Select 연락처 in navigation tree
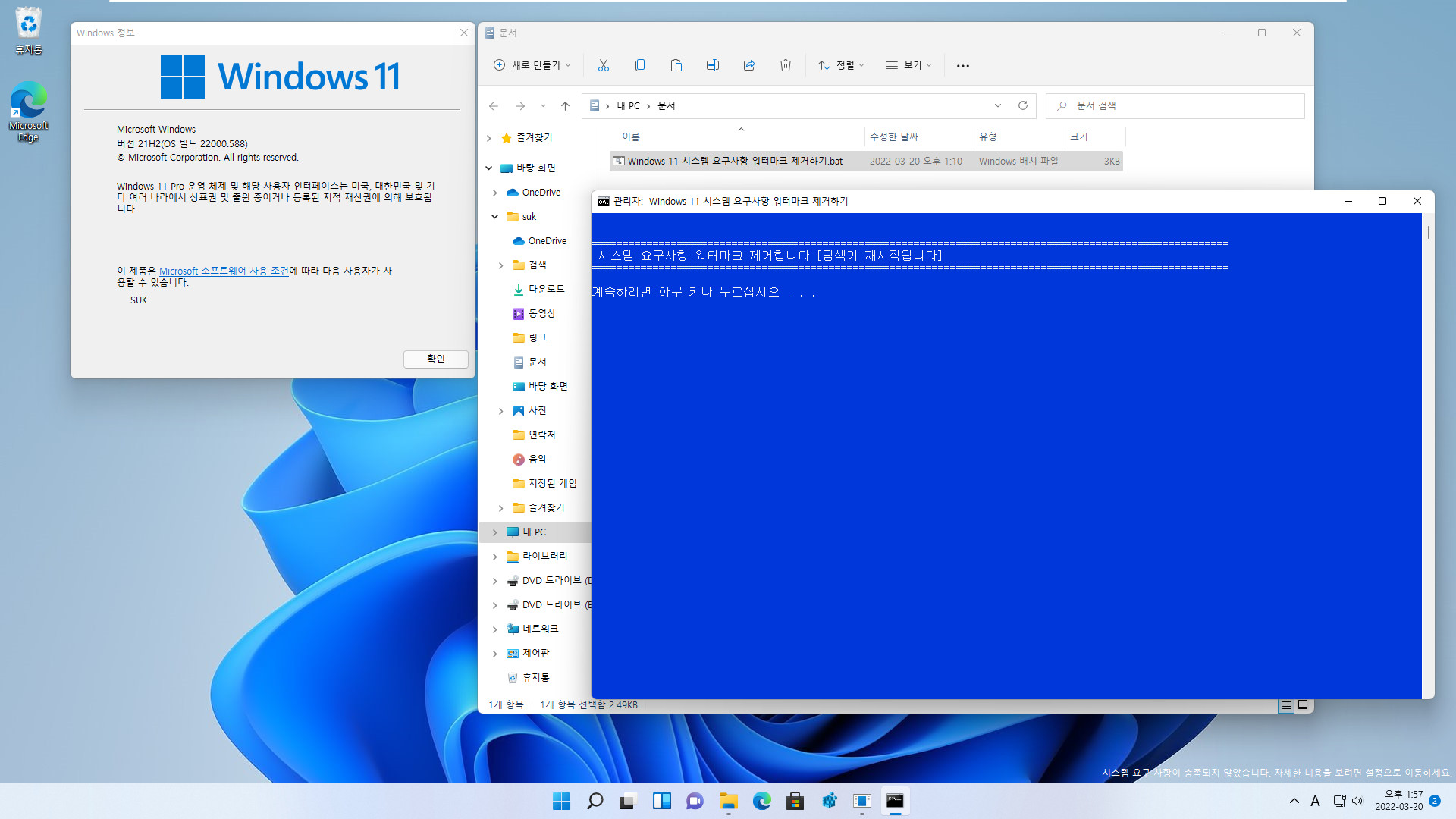1456x819 pixels. pos(541,435)
